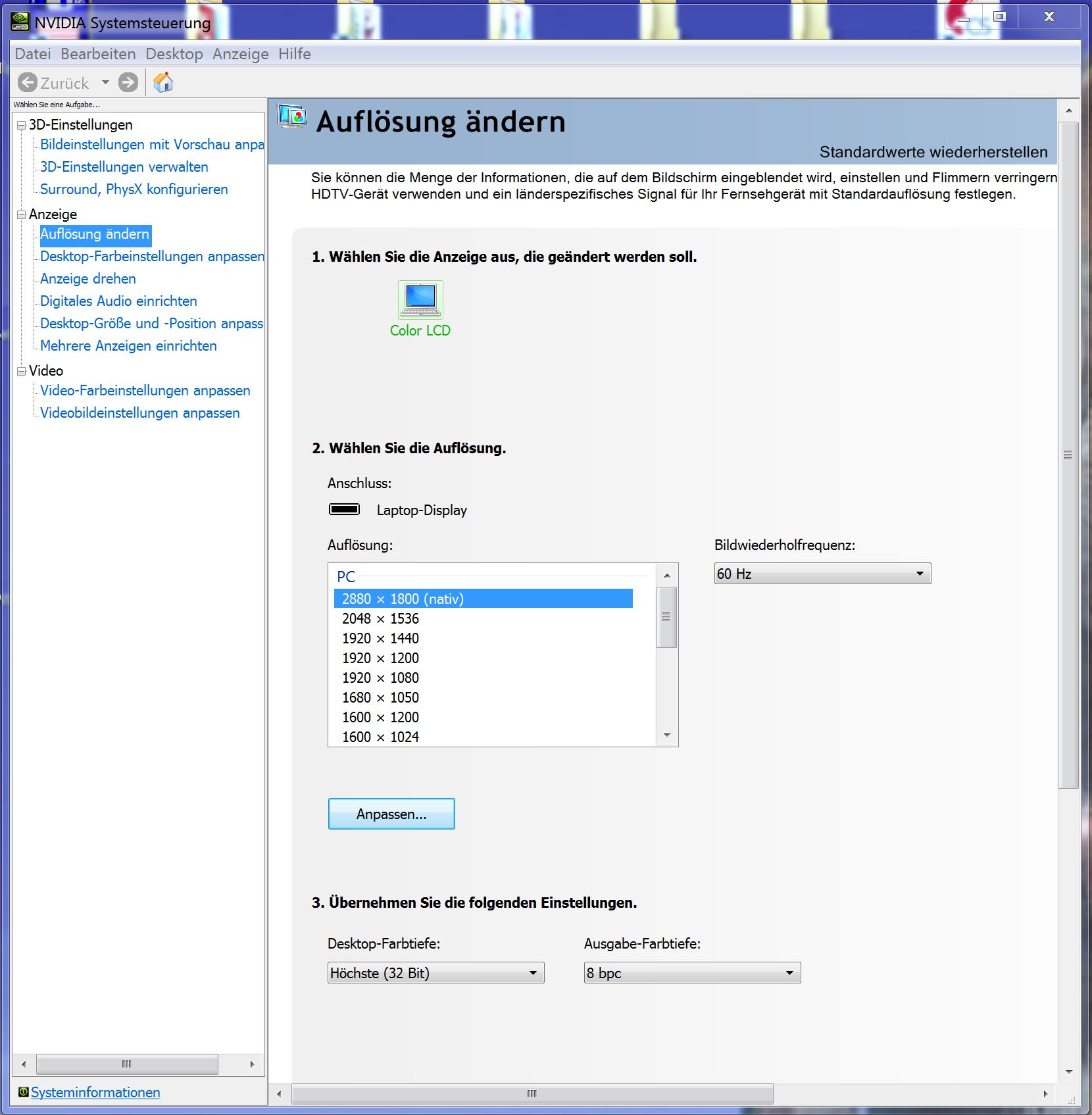Click resolution list scroll up arrow

coord(667,575)
